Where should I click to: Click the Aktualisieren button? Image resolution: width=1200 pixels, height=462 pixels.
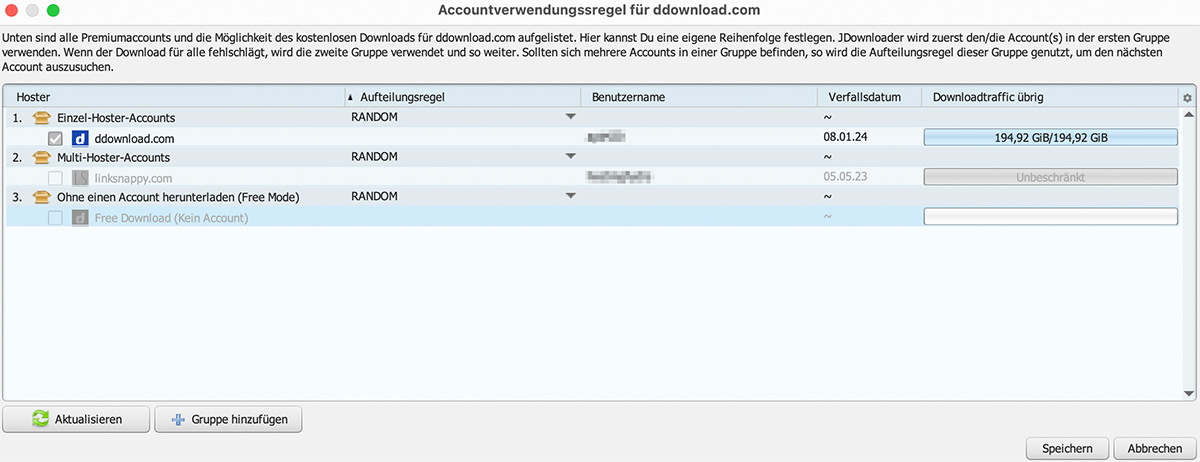[77, 419]
